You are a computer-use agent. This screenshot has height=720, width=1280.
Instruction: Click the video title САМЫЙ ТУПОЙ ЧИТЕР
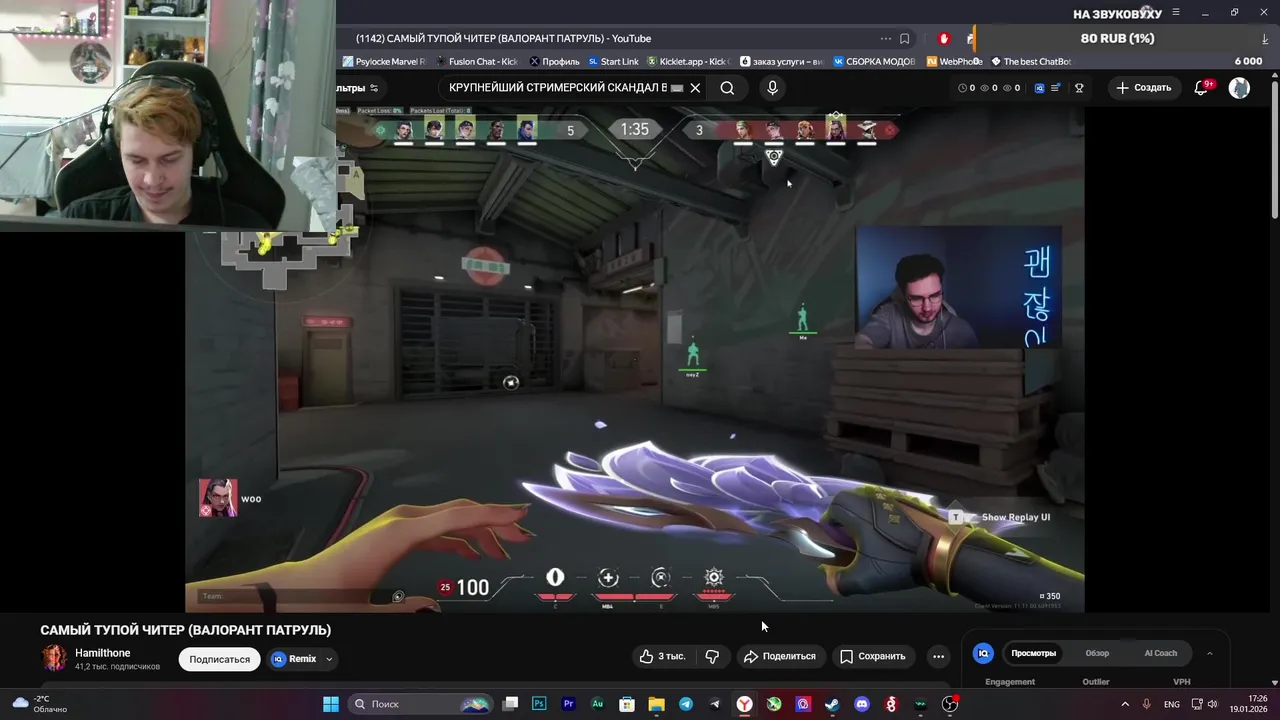[186, 630]
